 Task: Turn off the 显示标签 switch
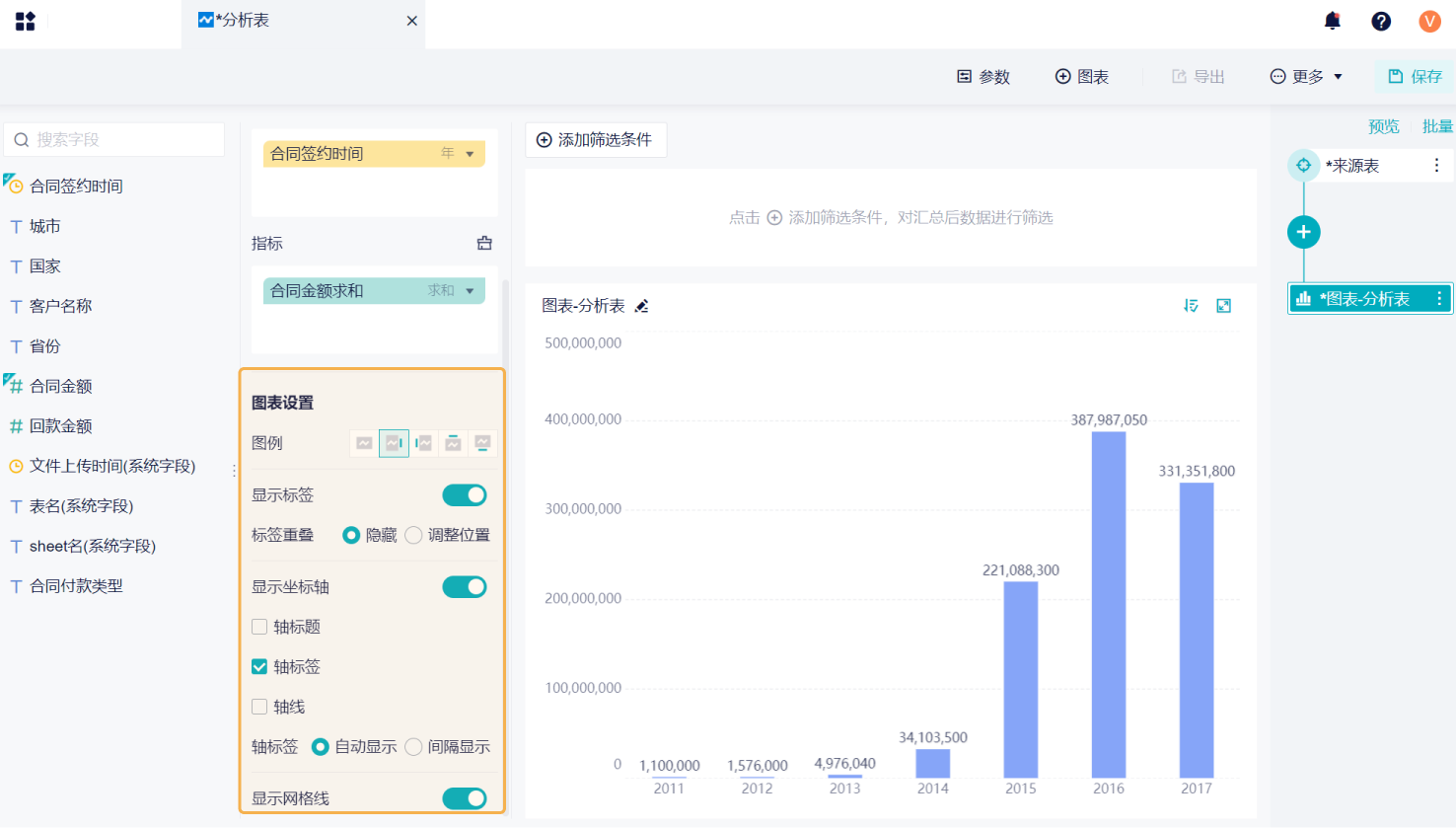pos(464,495)
